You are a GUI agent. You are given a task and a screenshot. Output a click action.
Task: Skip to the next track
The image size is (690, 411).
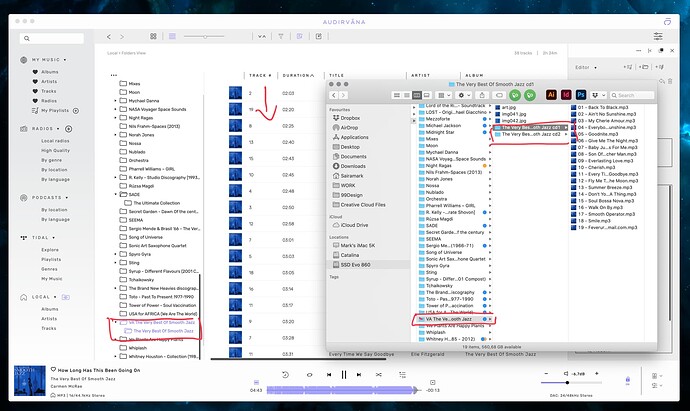pos(359,375)
